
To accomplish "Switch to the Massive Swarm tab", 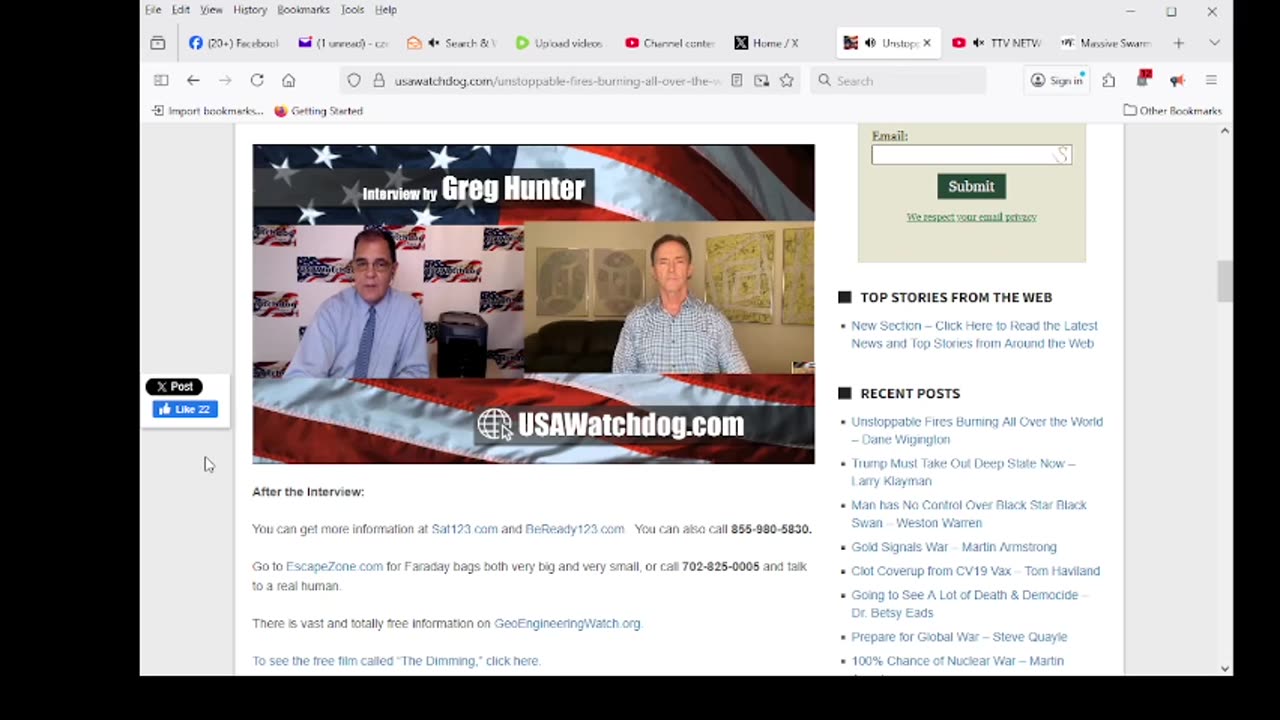I will (x=1105, y=43).
